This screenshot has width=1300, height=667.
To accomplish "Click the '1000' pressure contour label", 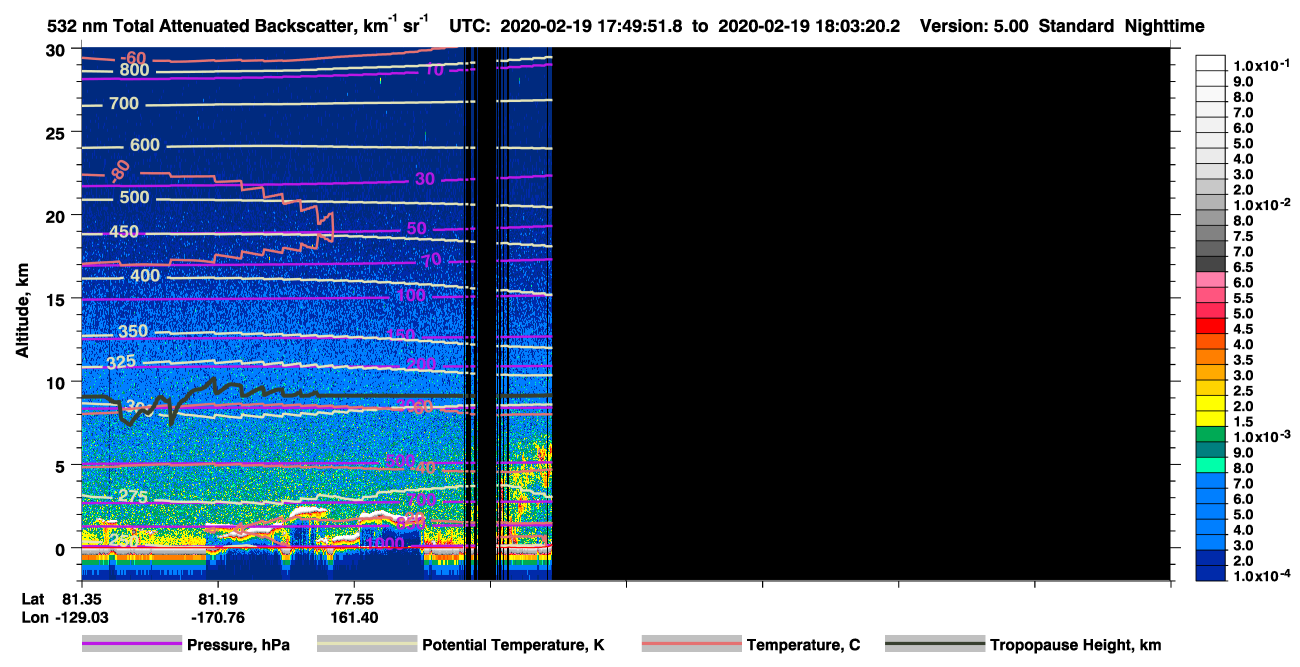I will tap(385, 544).
